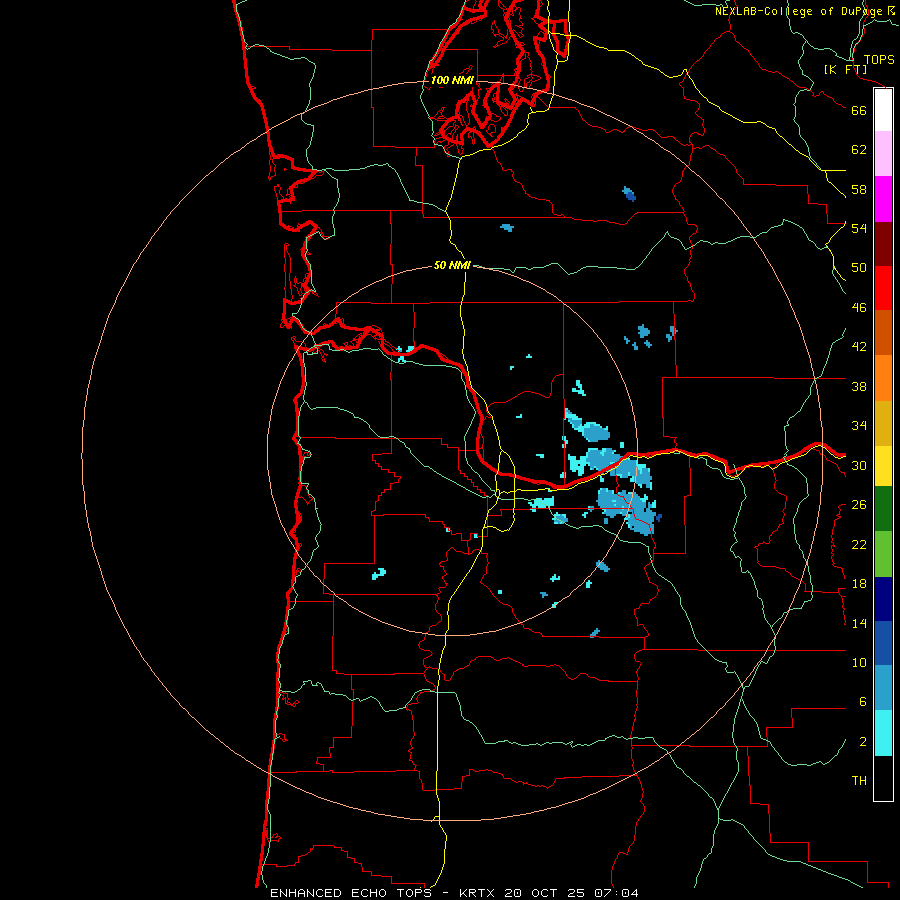The image size is (900, 900).
Task: Click the legend value 14
Action: pos(859,623)
